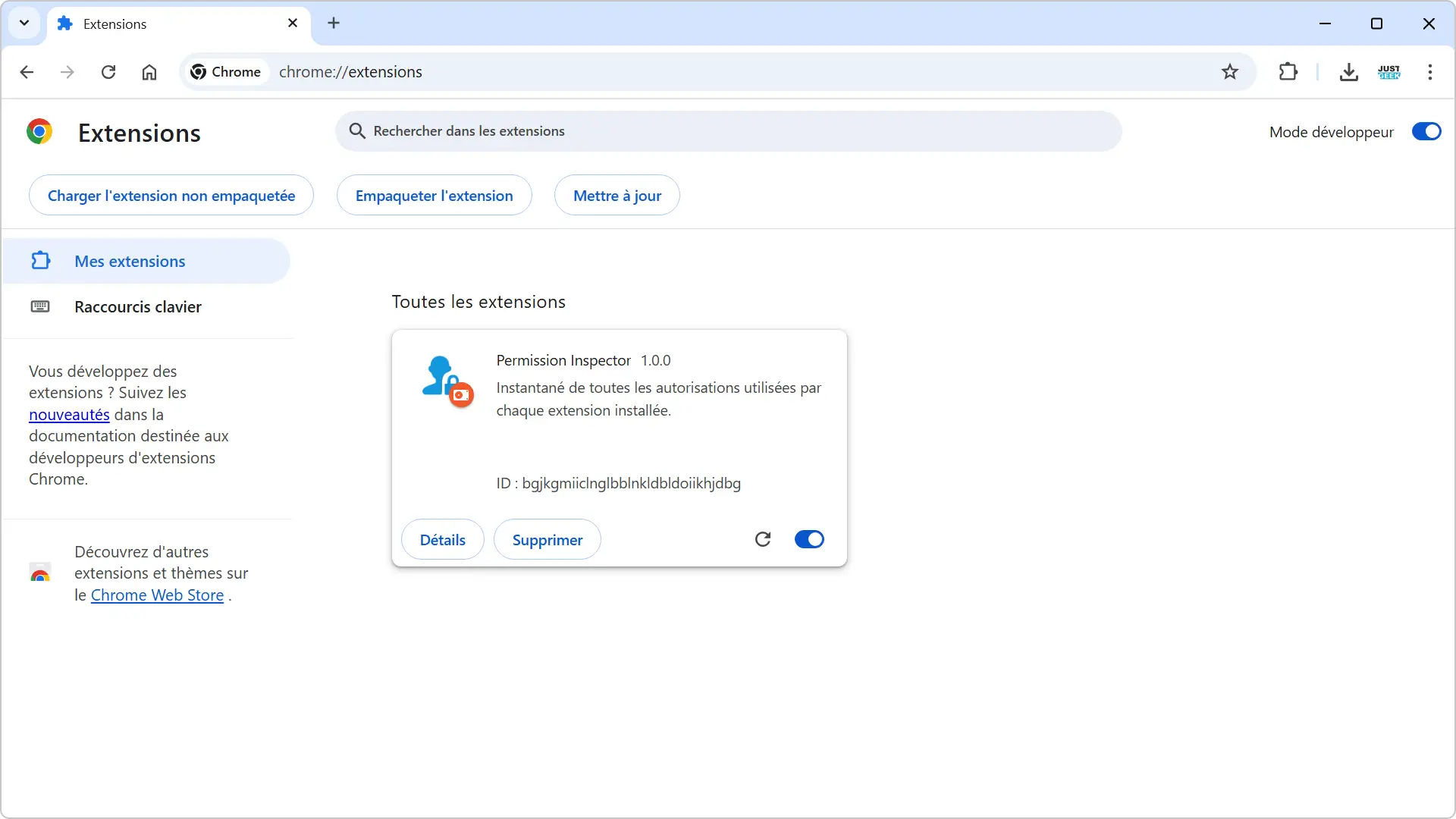Click the keyboard icon for Raccourcis clavier
The height and width of the screenshot is (819, 1456).
coord(40,306)
